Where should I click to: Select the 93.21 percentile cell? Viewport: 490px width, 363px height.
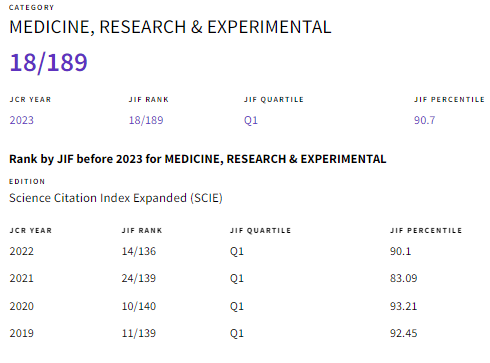coord(403,306)
